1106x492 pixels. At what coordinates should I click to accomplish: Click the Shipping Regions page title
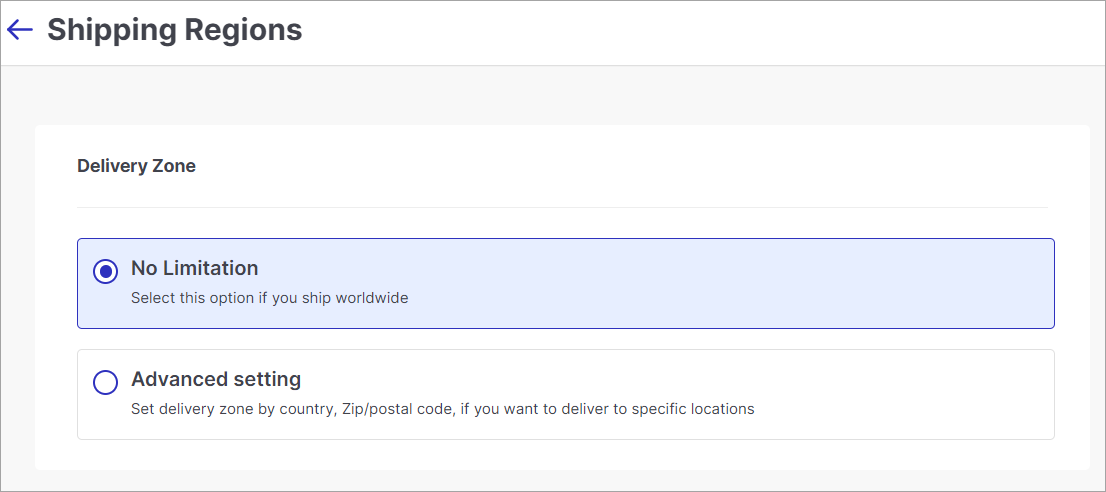[175, 30]
